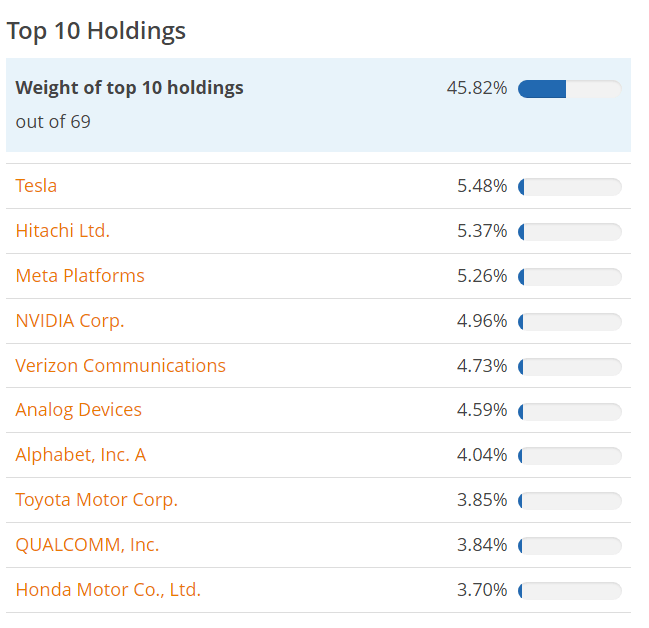
Task: Click the Top 10 Holdings heading
Action: 96,31
